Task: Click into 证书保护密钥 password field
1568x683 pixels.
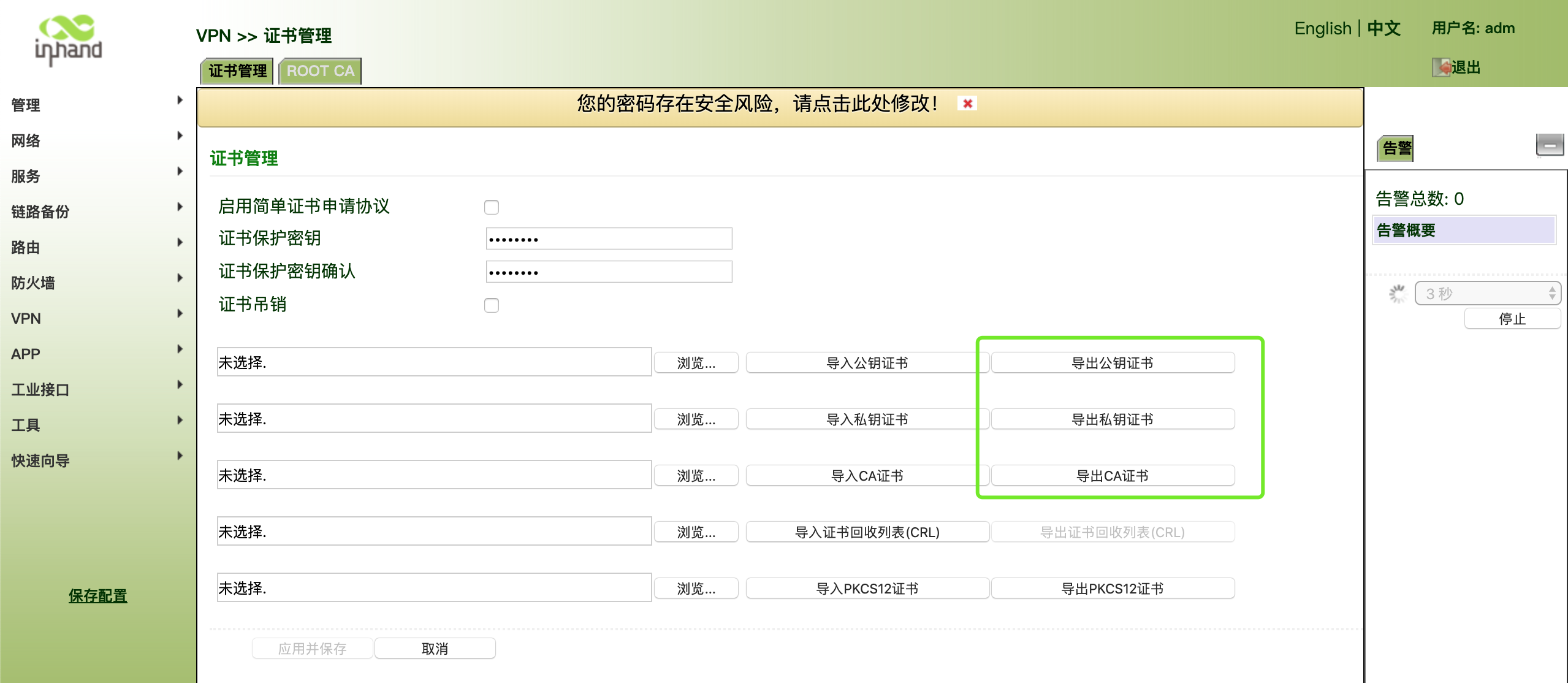Action: [609, 238]
